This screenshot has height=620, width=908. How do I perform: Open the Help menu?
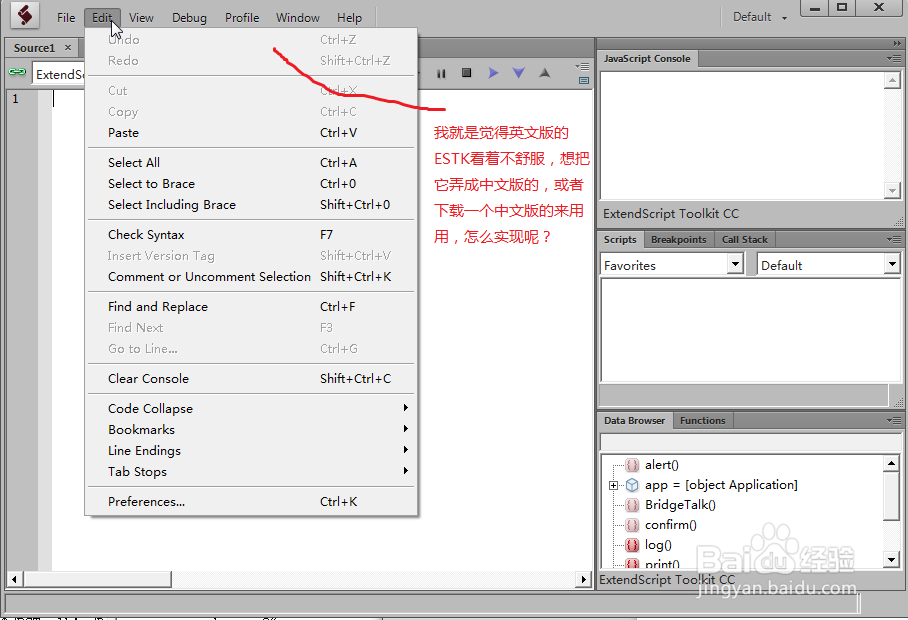point(349,18)
